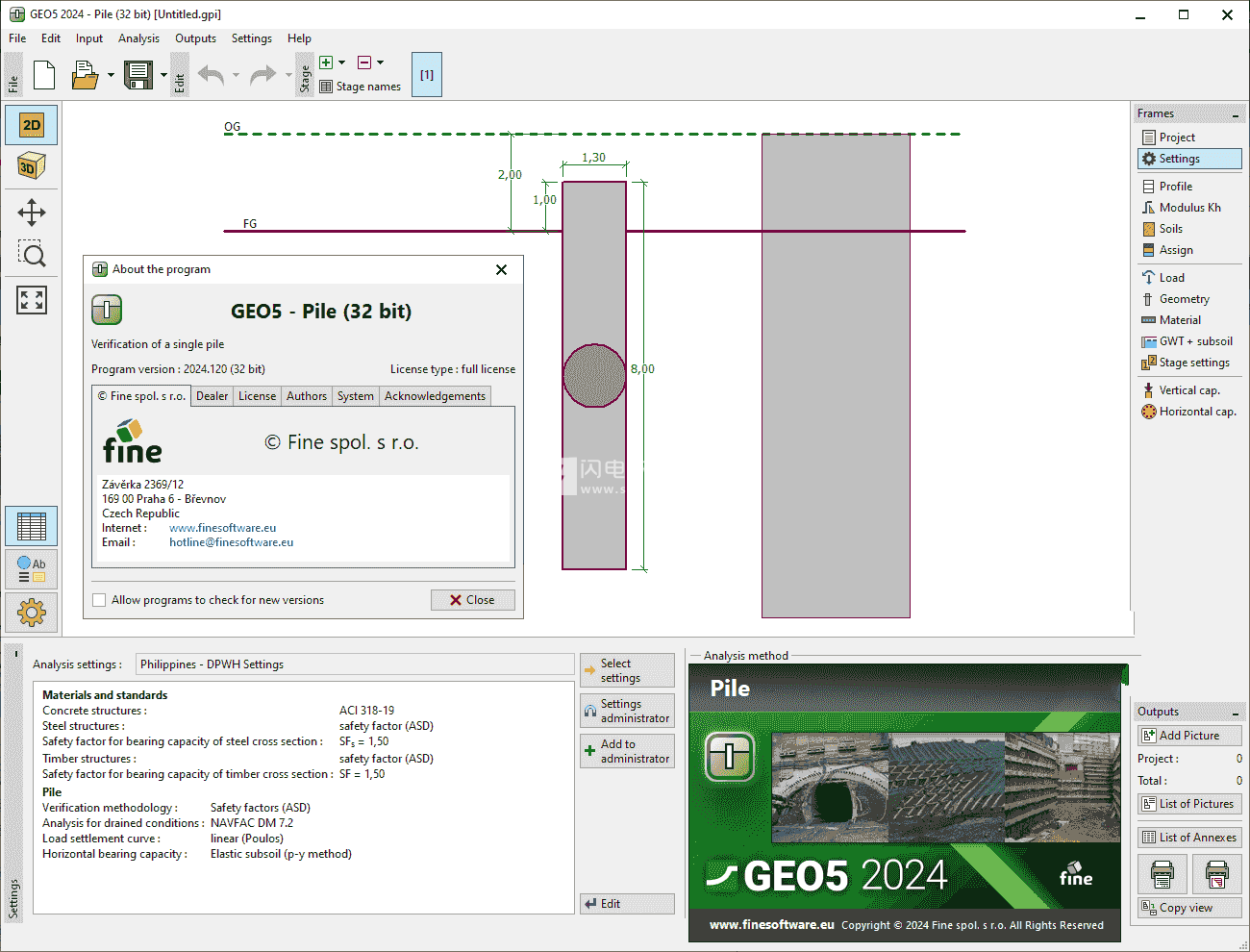
Task: Open the www.finesoftware.eu link
Action: point(222,528)
